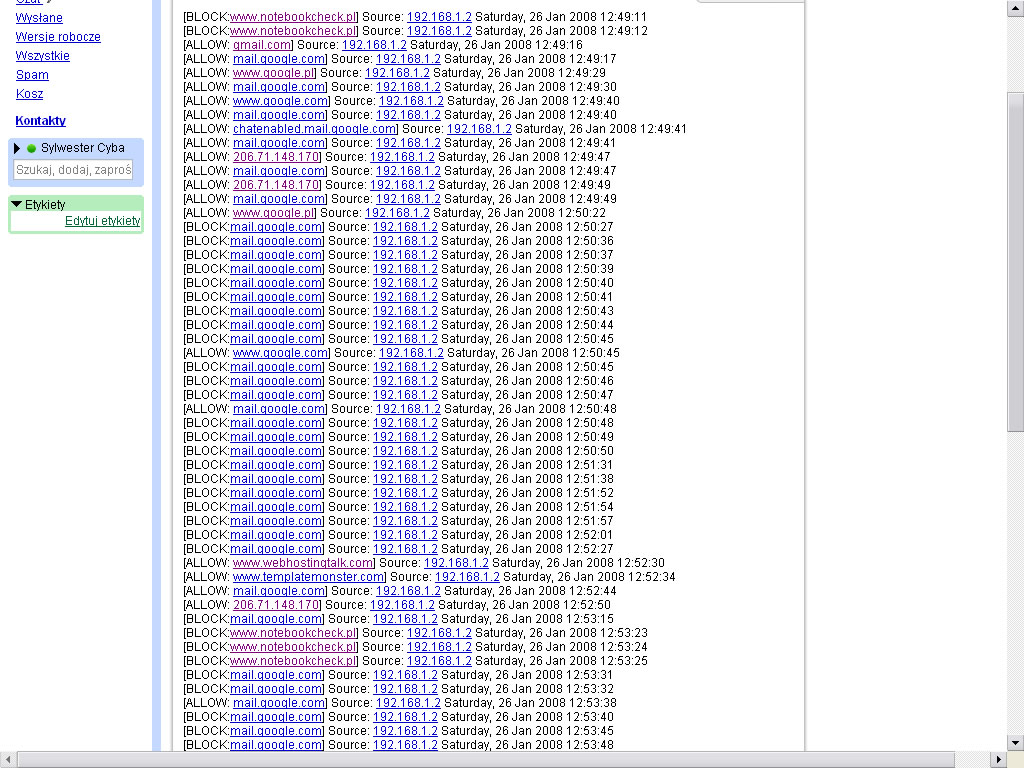Screen dimensions: 1024x768
Task: Open 206.71.148.170 link at 12:49:49
Action: tap(276, 185)
